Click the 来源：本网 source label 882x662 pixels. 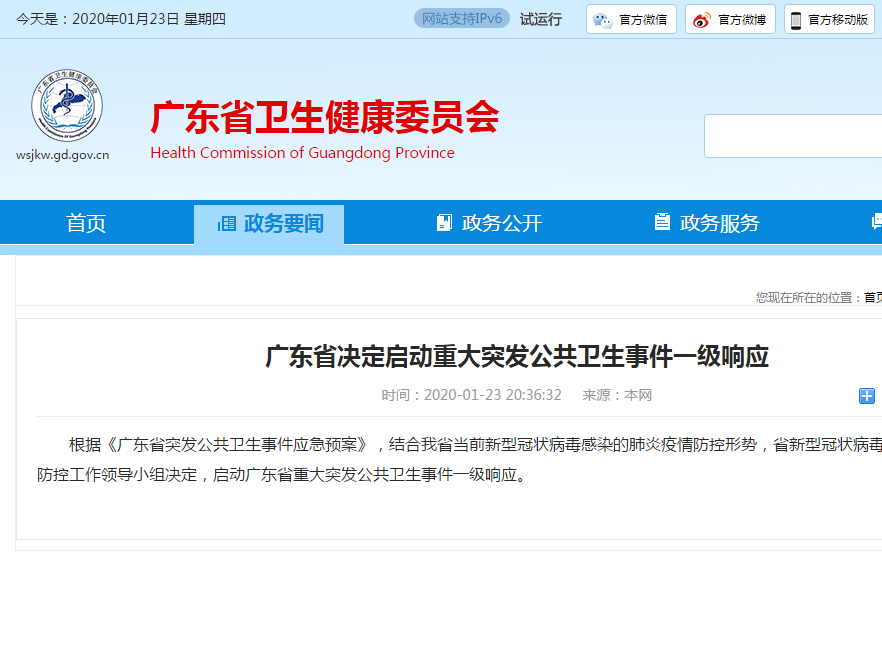[x=617, y=395]
